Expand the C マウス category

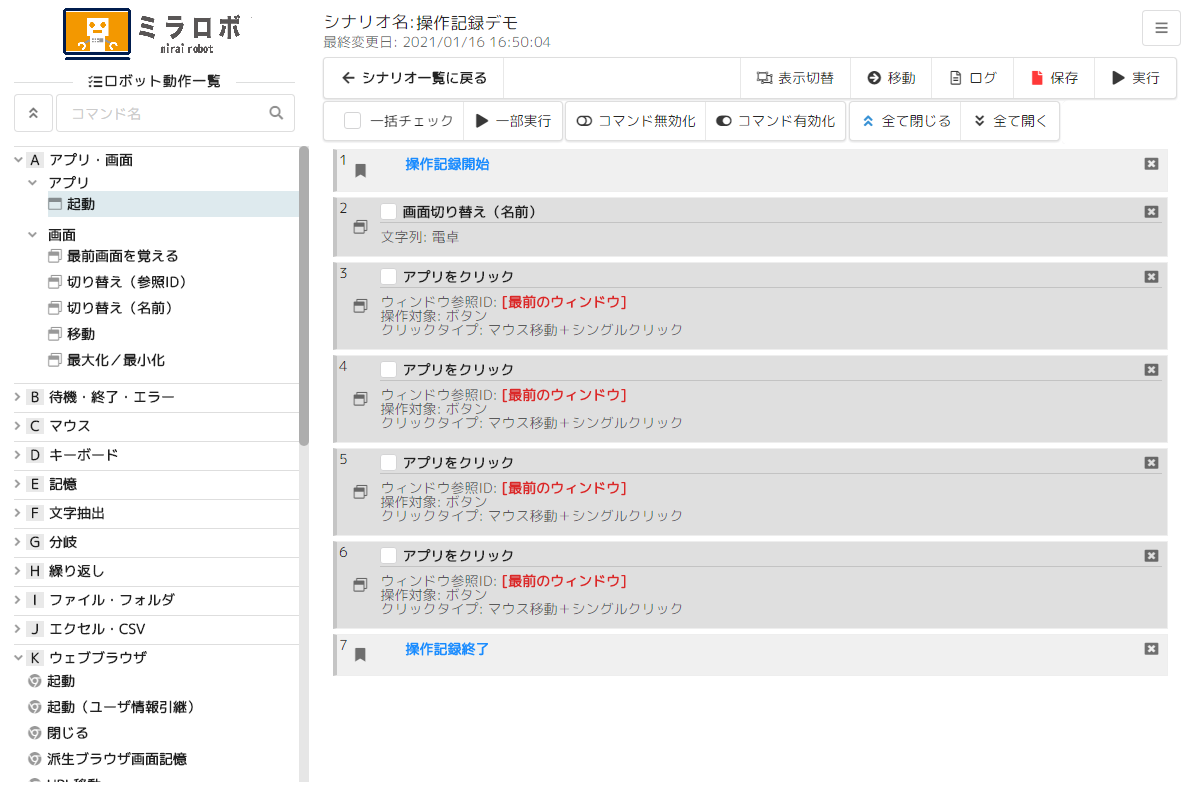pyautogui.click(x=18, y=426)
